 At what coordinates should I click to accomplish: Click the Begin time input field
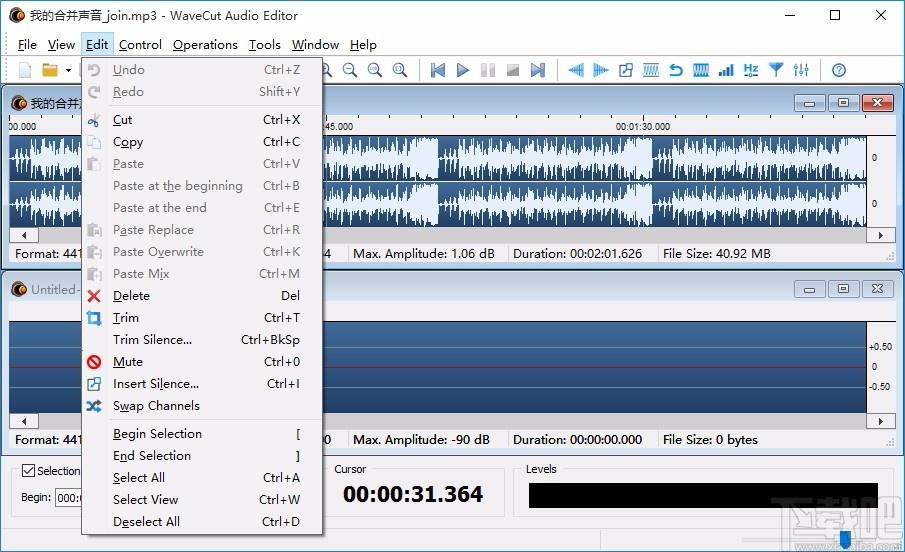tap(69, 497)
